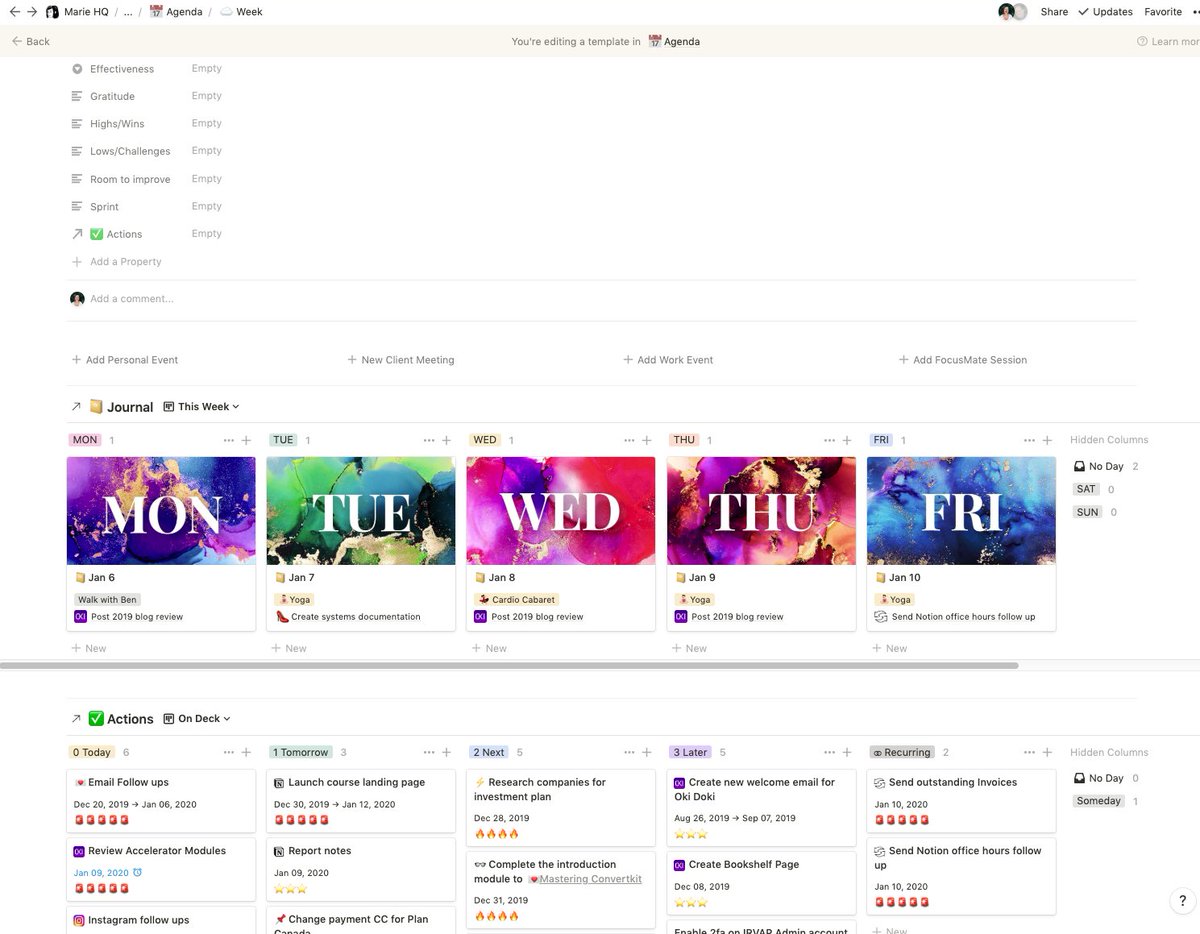Click Add a Property
This screenshot has width=1200, height=934.
[x=116, y=261]
